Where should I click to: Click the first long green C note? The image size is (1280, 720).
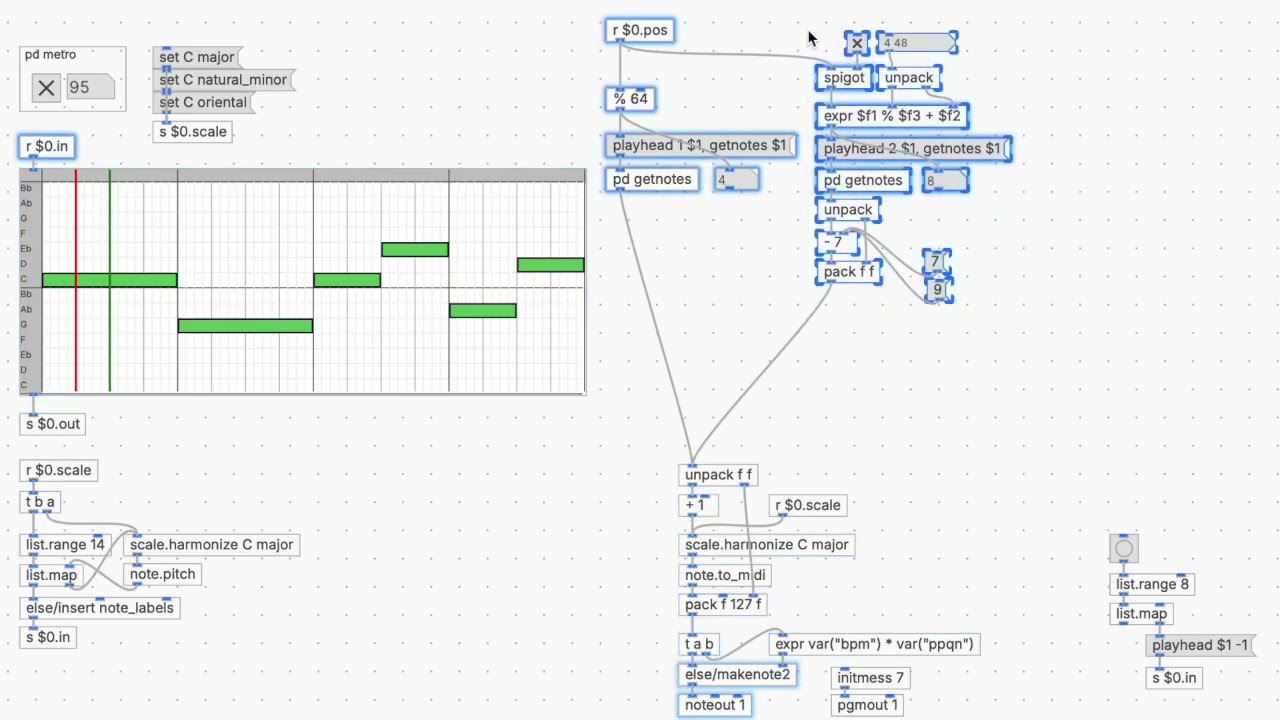[110, 280]
